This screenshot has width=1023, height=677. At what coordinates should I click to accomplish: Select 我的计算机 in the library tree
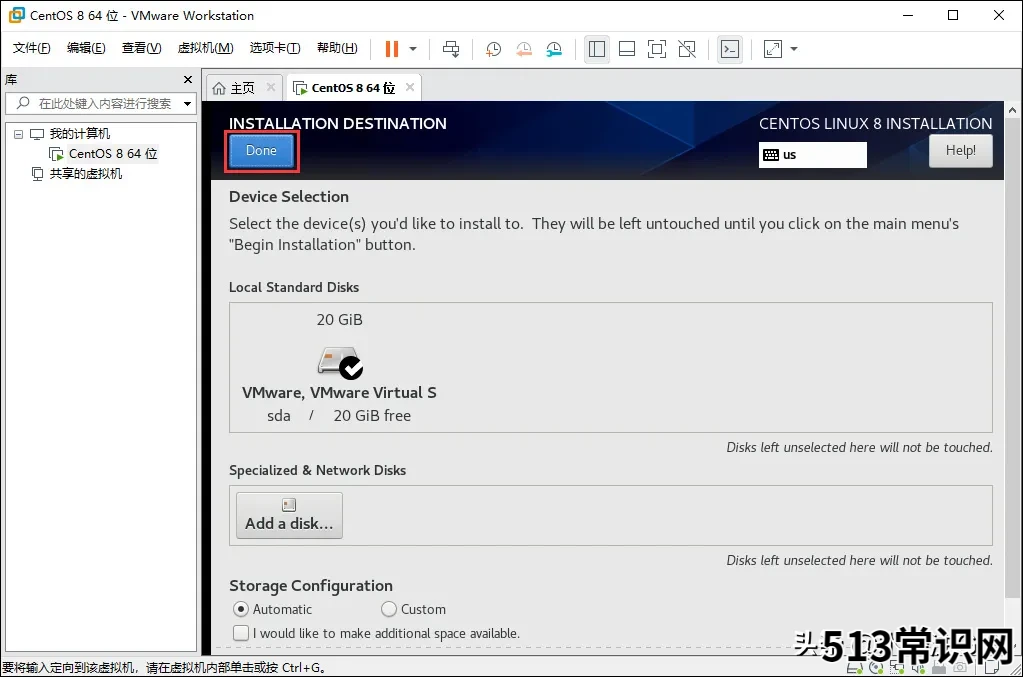80,134
